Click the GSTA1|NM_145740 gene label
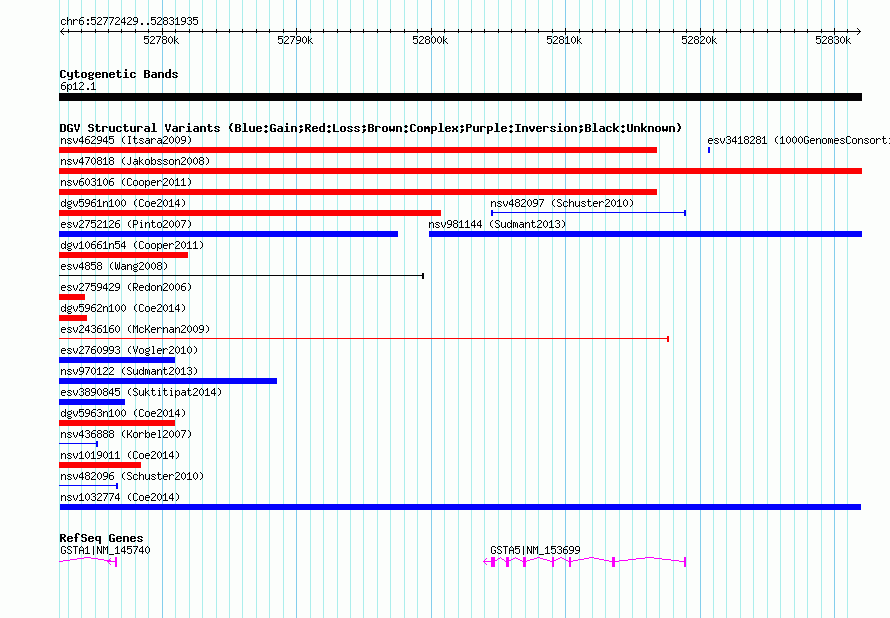 (x=105, y=550)
